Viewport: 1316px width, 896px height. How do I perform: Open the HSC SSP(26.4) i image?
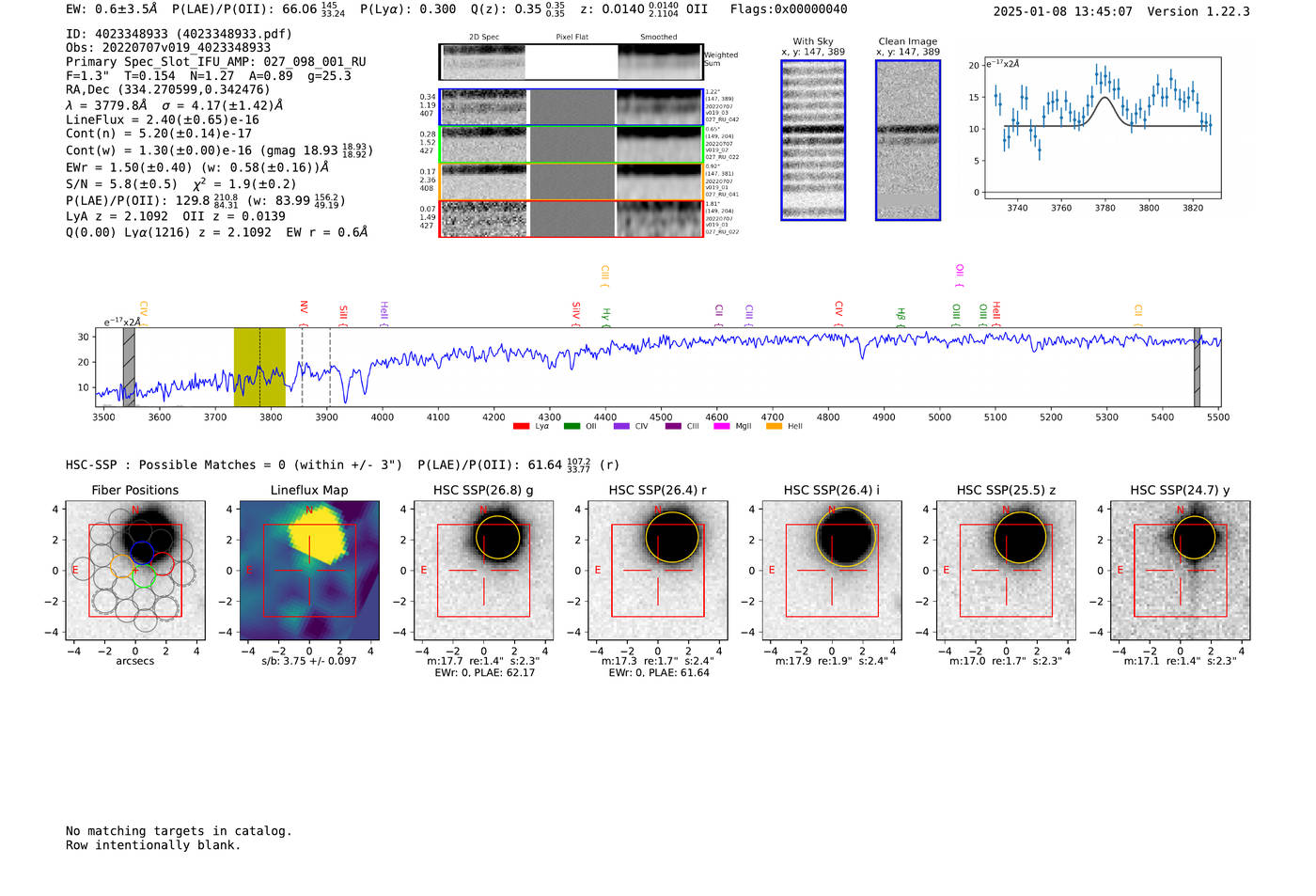pyautogui.click(x=832, y=570)
